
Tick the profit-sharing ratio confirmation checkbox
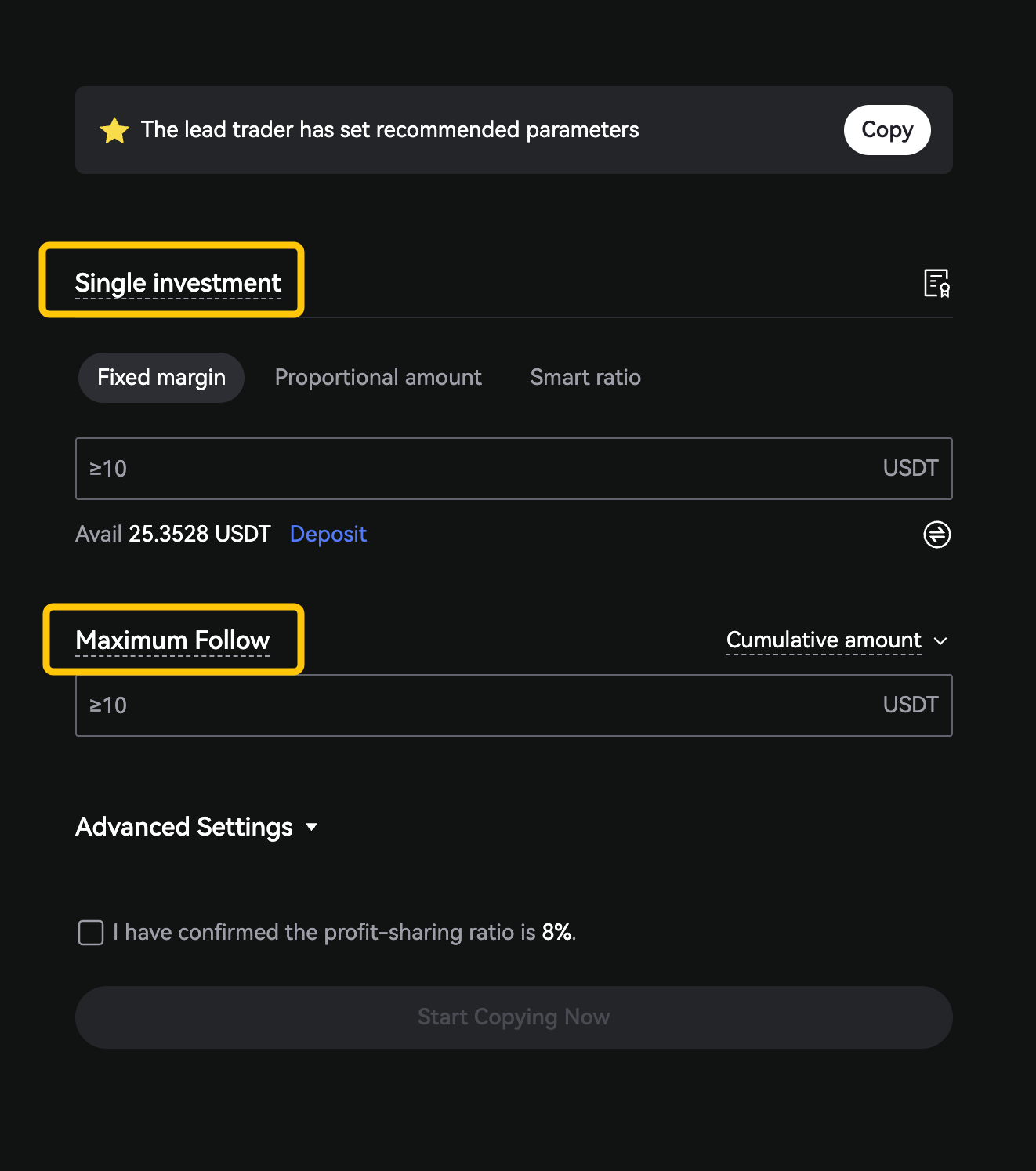[91, 933]
